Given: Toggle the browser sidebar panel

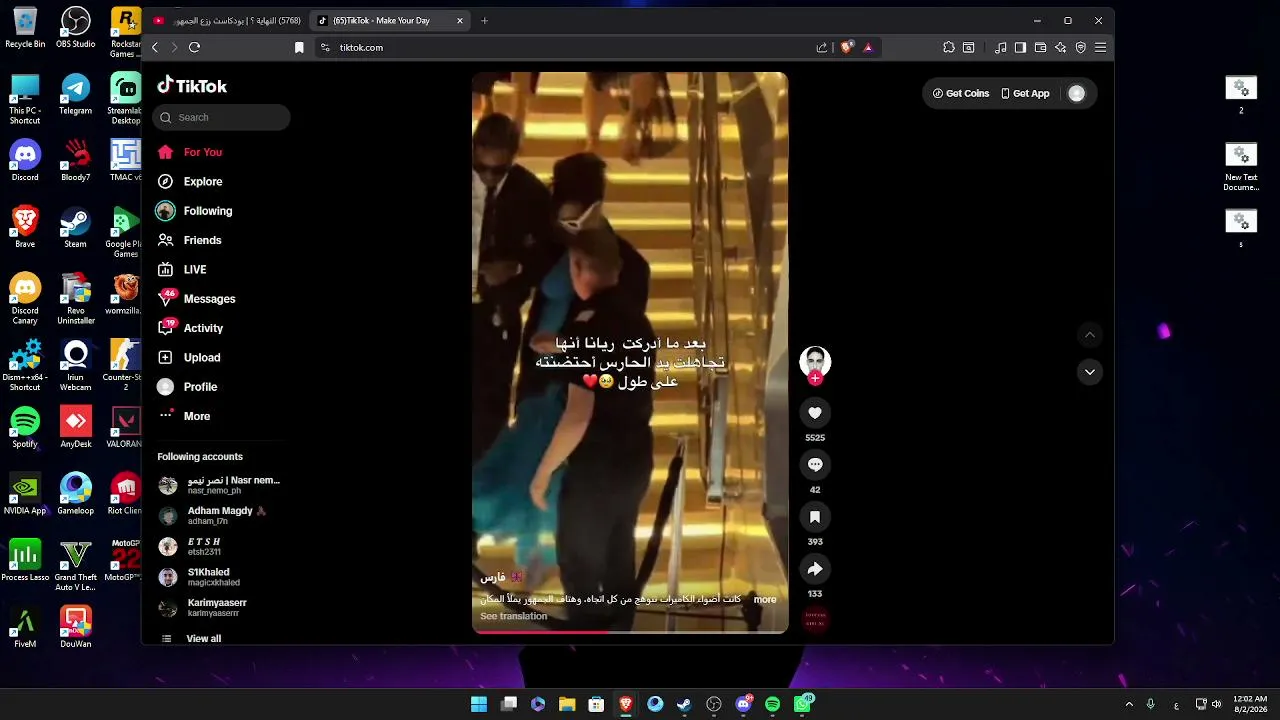Looking at the screenshot, I should pos(1020,47).
